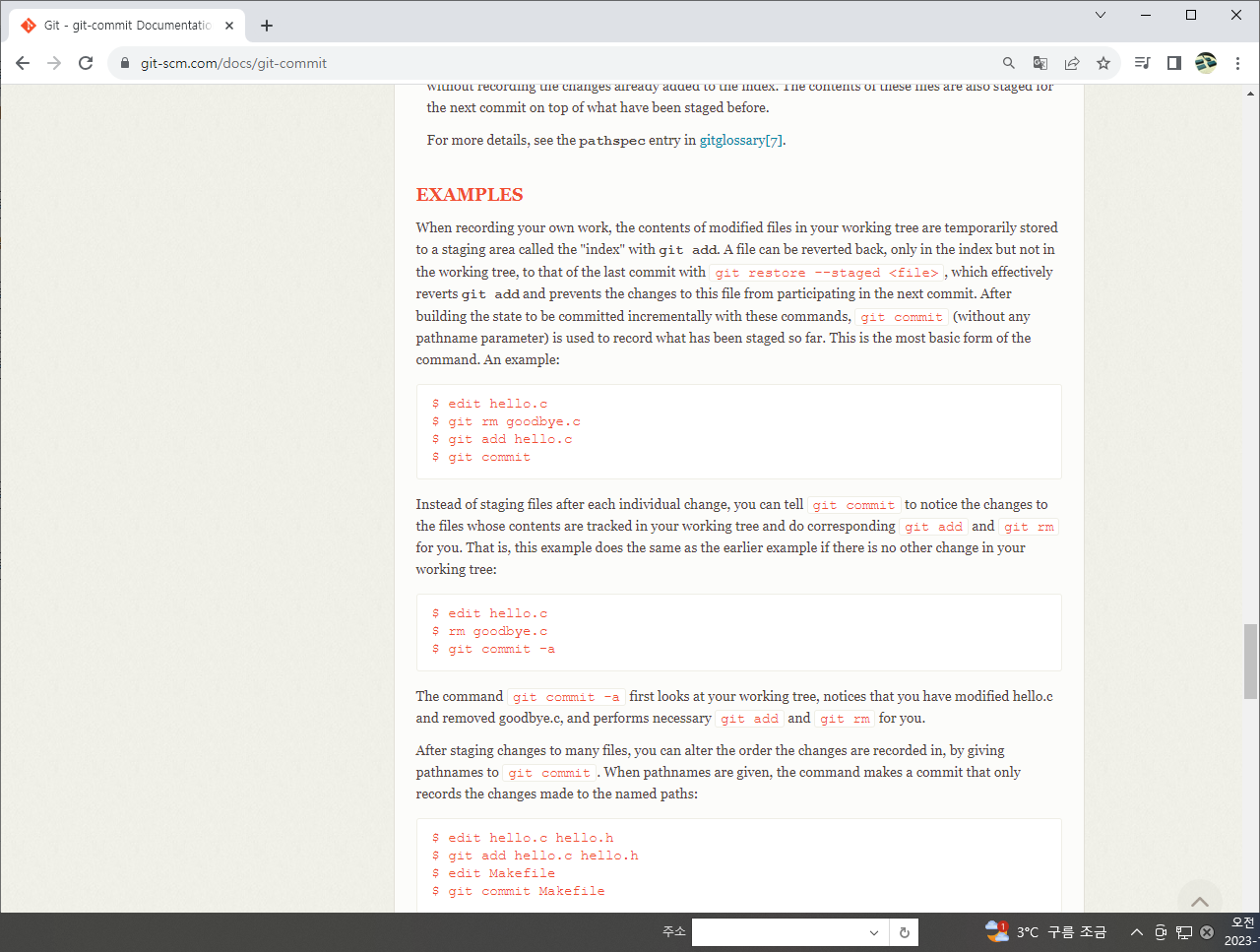Reload the git-commit documentation page
1260x952 pixels.
pyautogui.click(x=86, y=63)
